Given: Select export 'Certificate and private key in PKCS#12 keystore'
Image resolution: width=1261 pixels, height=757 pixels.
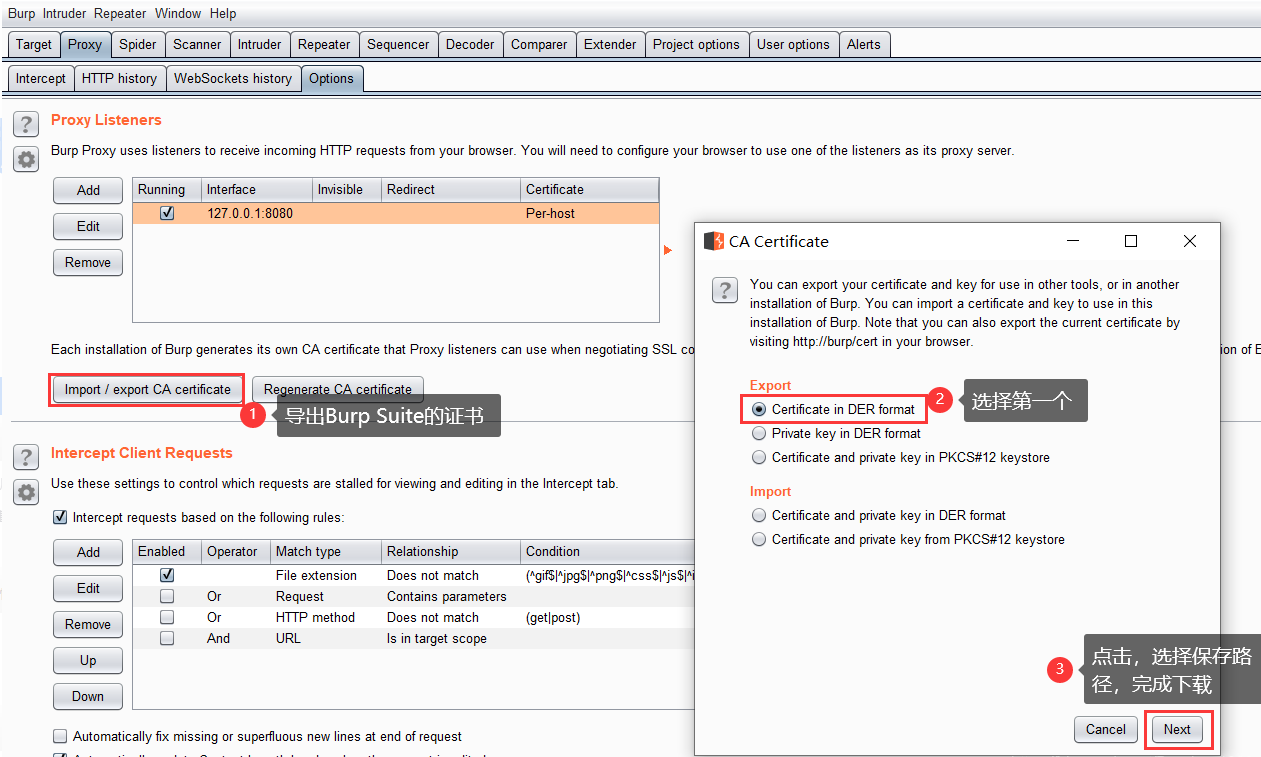Looking at the screenshot, I should coord(759,457).
